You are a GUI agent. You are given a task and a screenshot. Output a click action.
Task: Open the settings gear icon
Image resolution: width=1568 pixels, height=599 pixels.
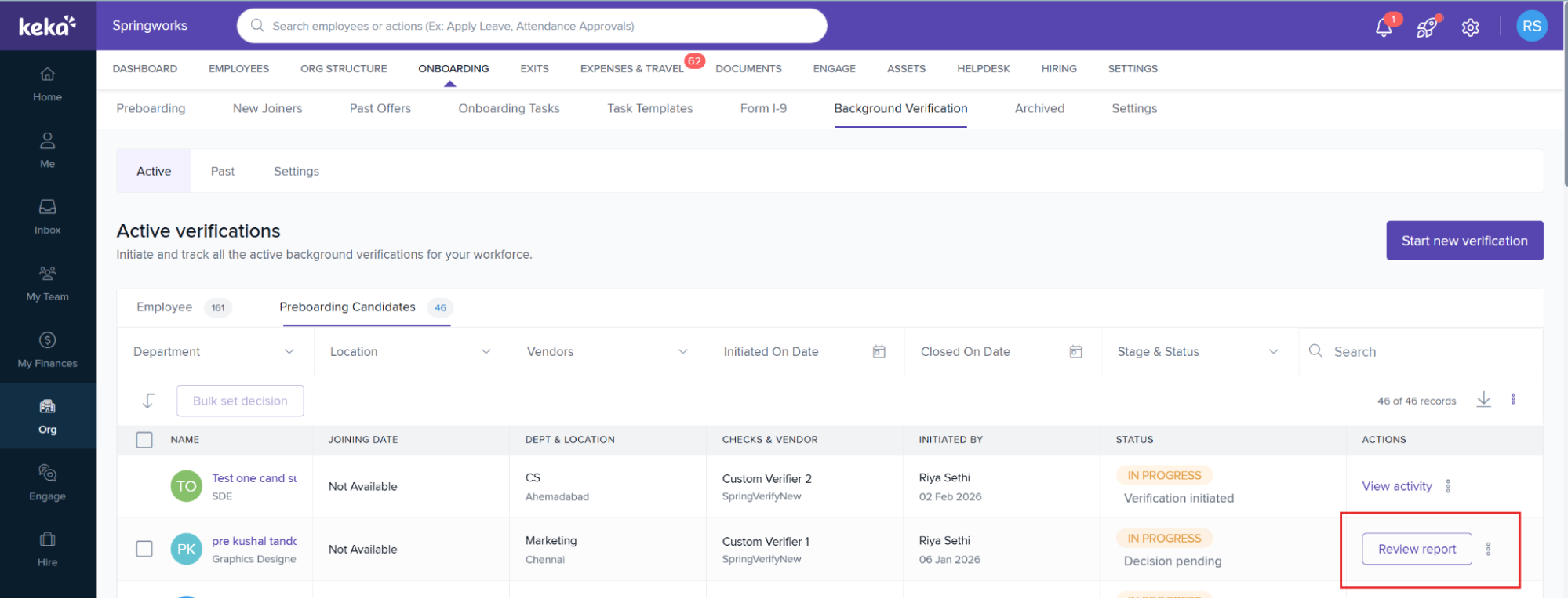pos(1470,27)
